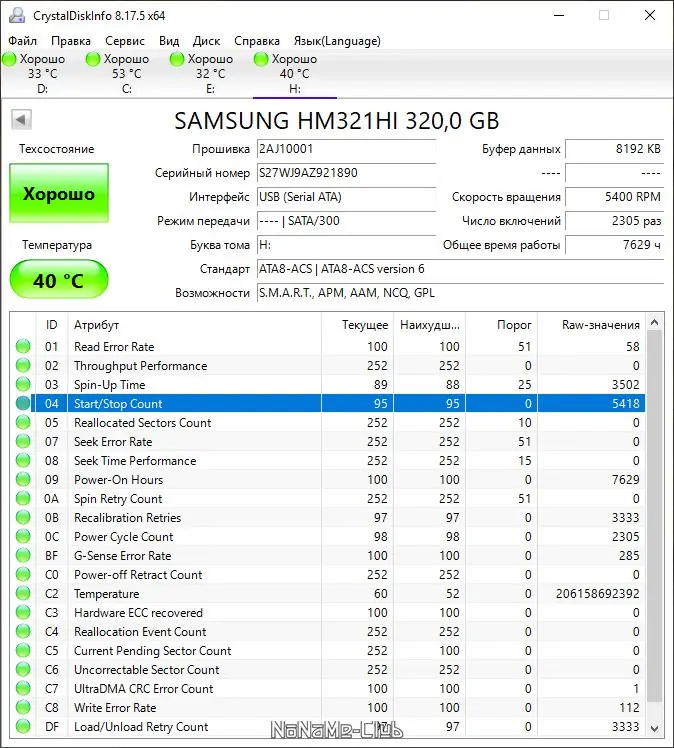The width and height of the screenshot is (674, 748).
Task: Select disk H: tab at 40 °C
Action: 294,73
